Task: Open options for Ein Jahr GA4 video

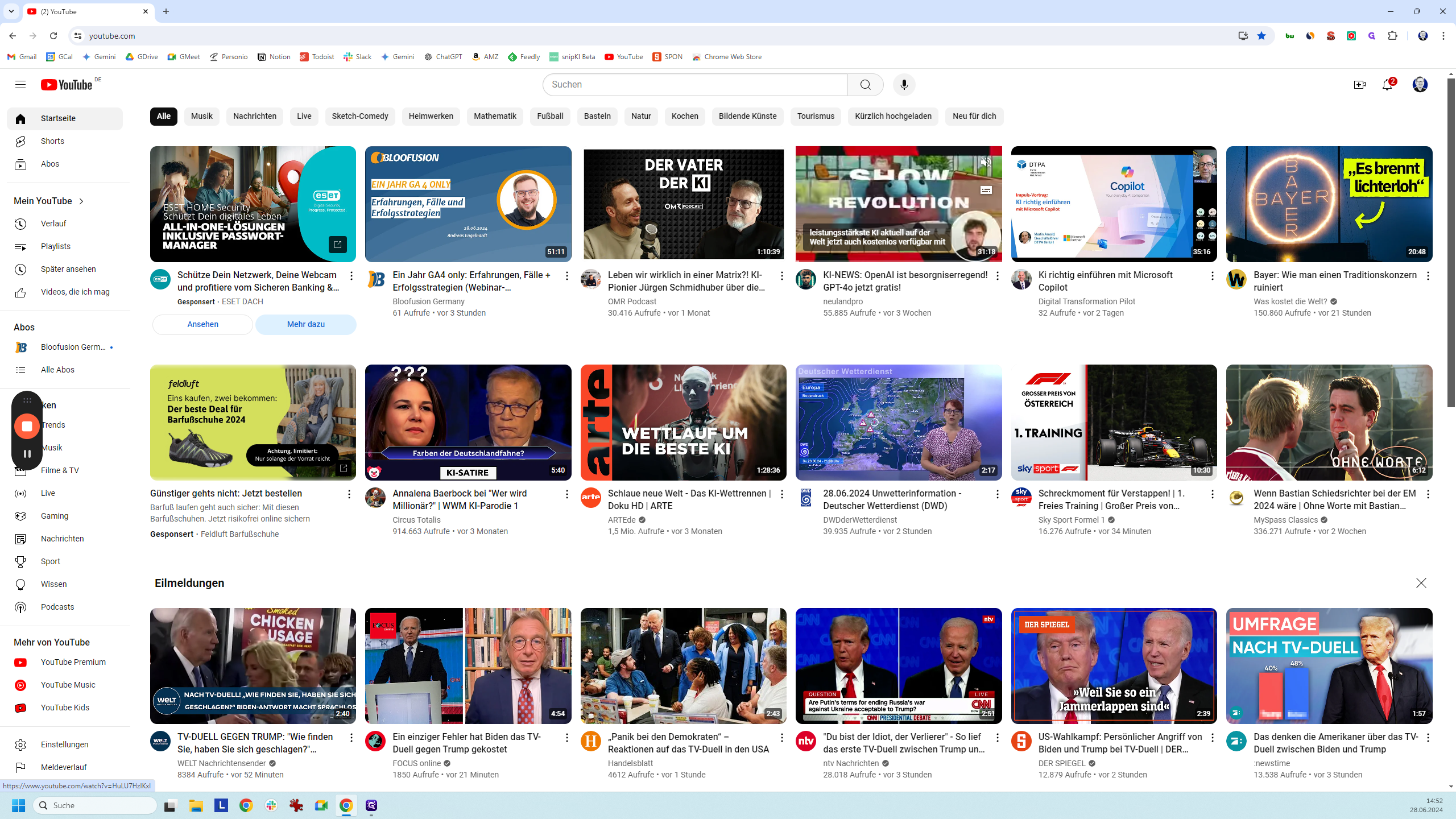Action: (566, 276)
